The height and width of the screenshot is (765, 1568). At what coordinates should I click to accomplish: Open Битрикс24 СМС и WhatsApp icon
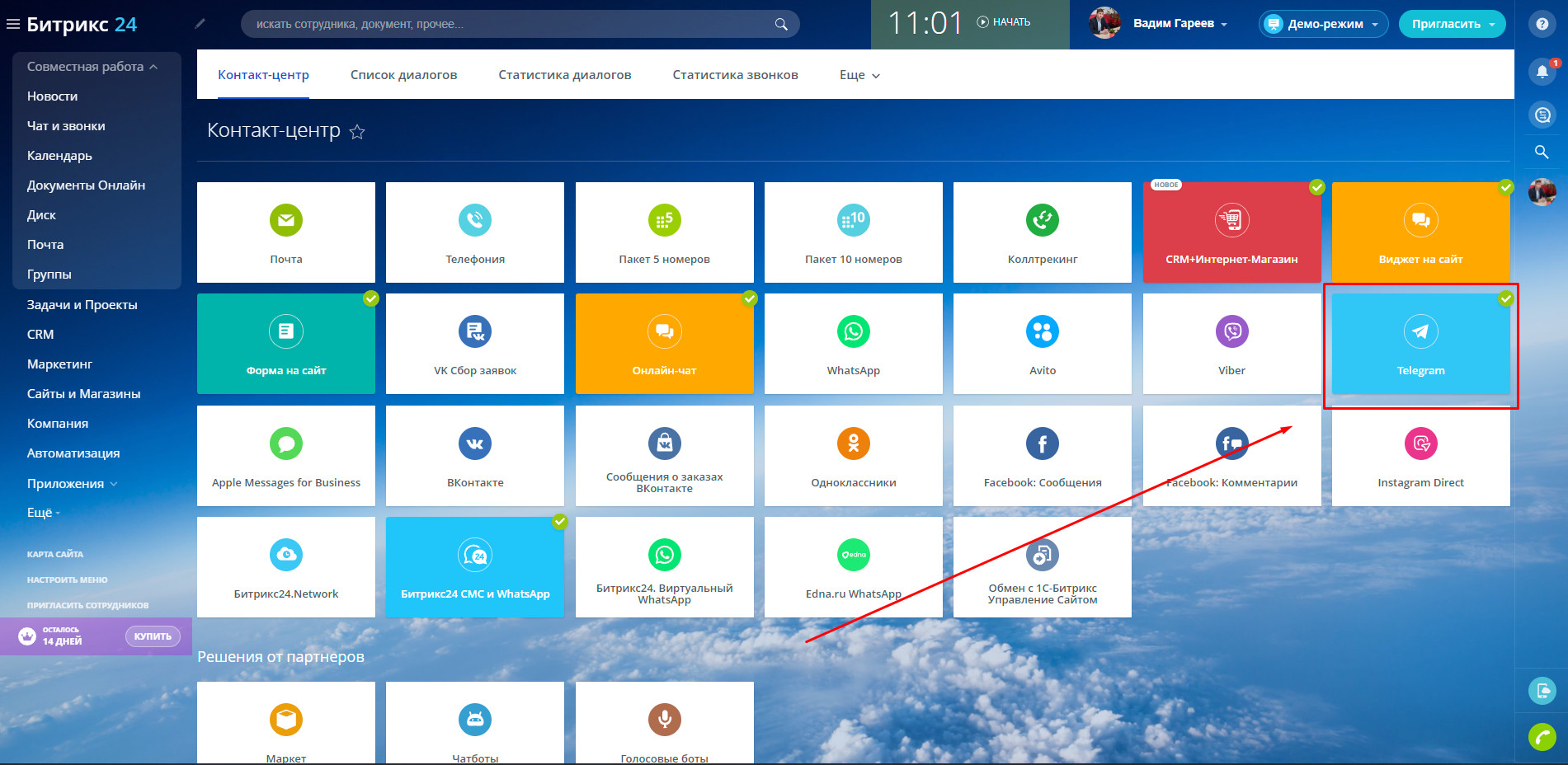pyautogui.click(x=475, y=555)
